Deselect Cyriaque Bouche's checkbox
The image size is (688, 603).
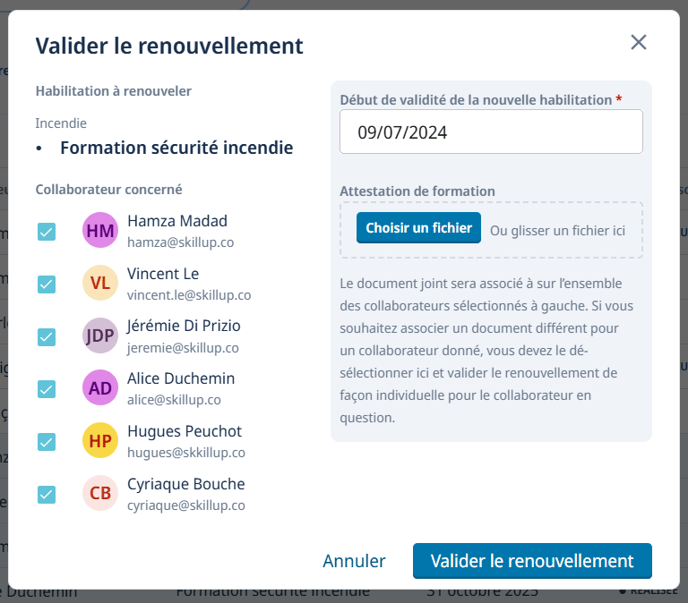(46, 494)
